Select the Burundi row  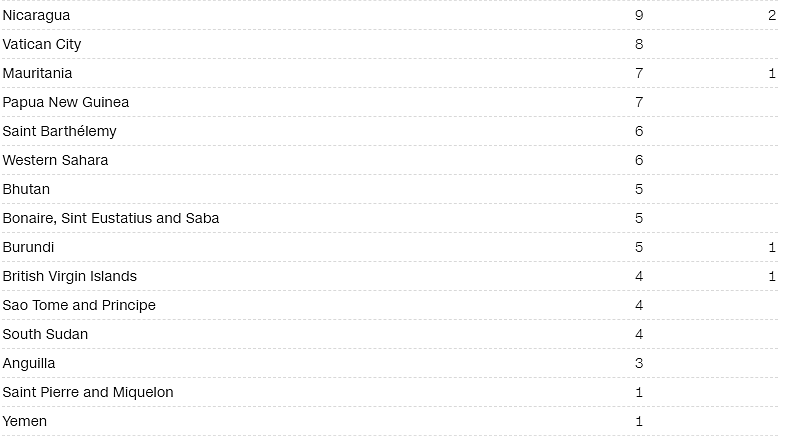[x=390, y=247]
